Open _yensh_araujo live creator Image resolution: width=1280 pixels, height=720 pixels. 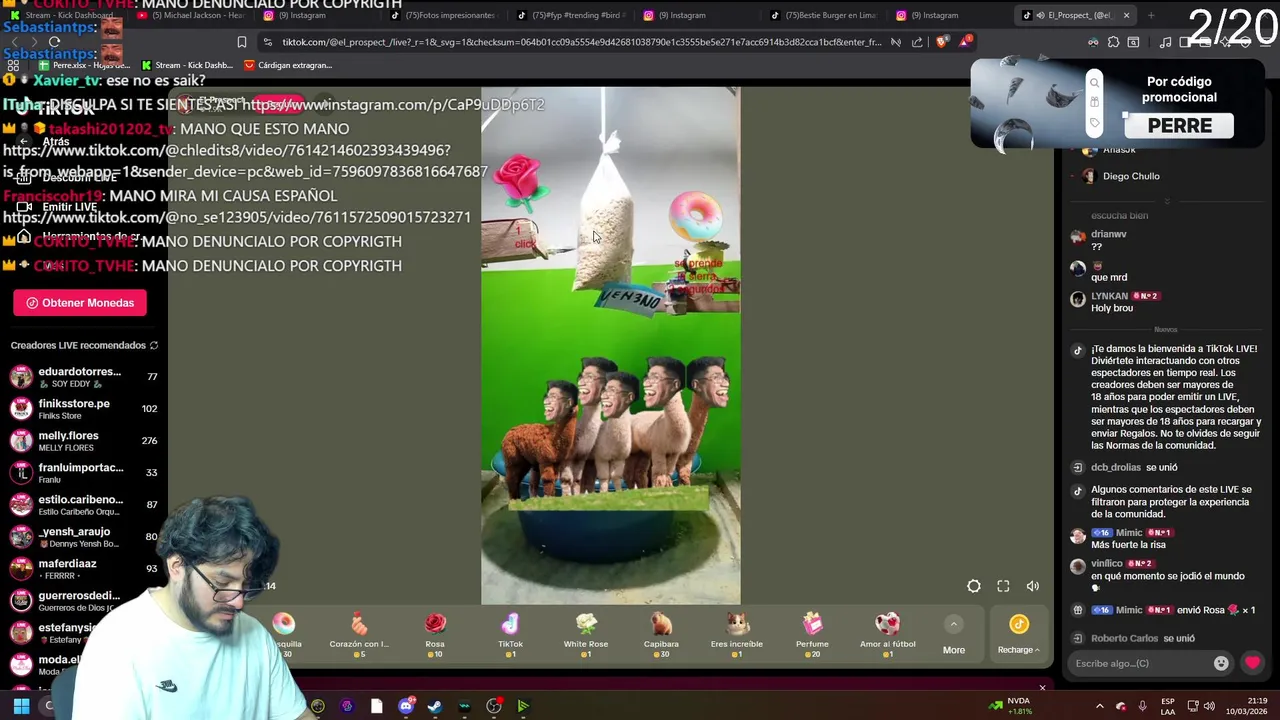click(x=82, y=537)
